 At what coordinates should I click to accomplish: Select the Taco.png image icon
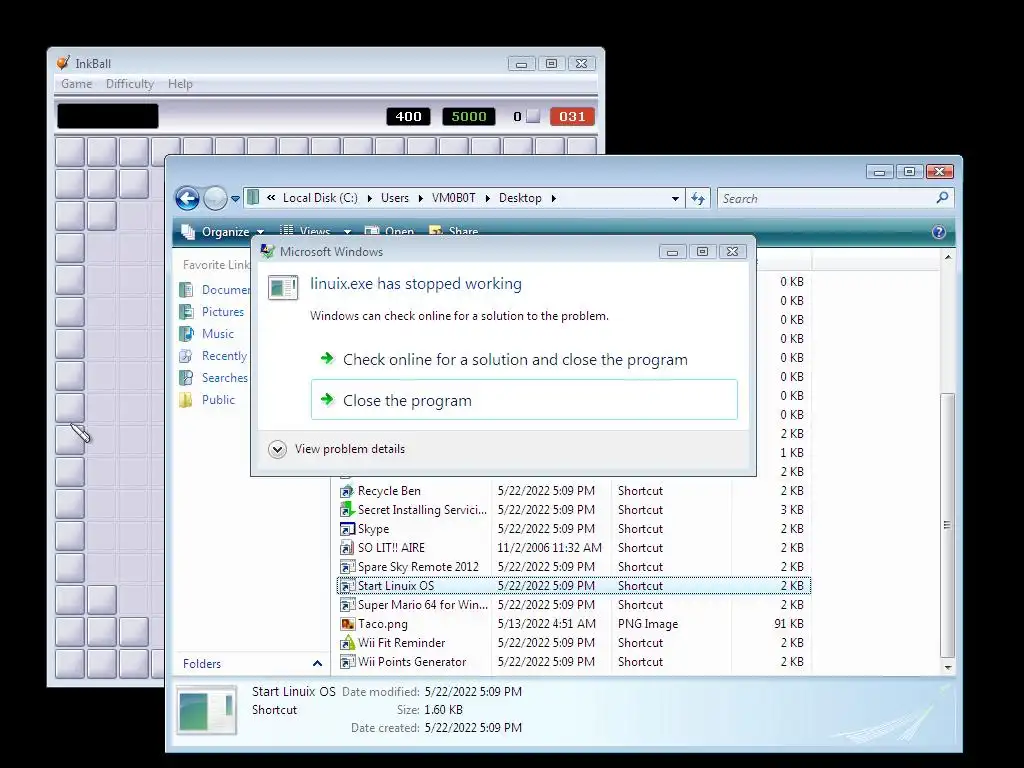[347, 624]
